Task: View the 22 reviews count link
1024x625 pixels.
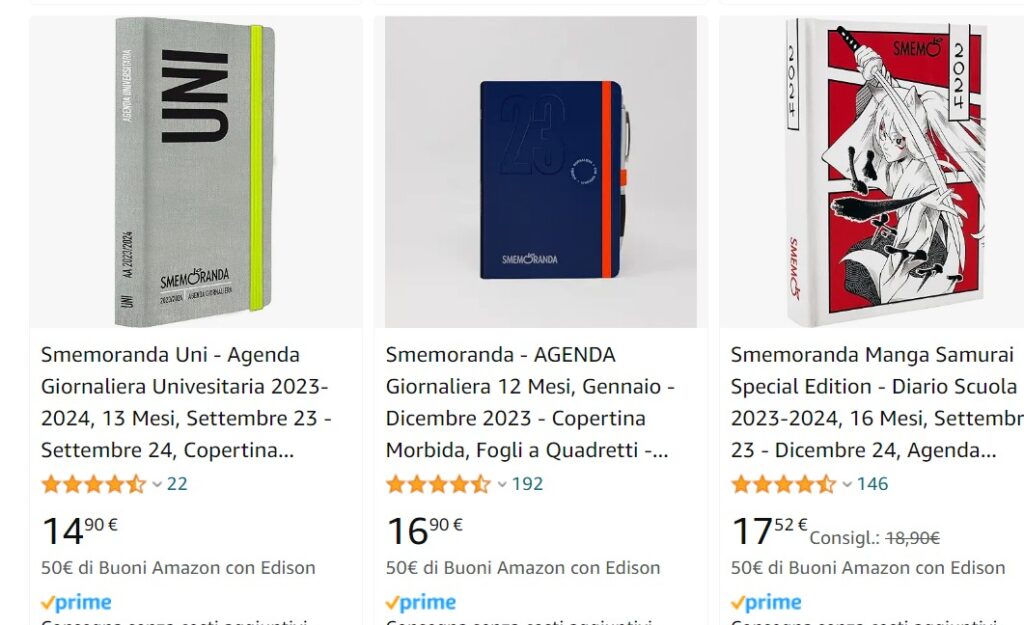Action: [x=177, y=484]
